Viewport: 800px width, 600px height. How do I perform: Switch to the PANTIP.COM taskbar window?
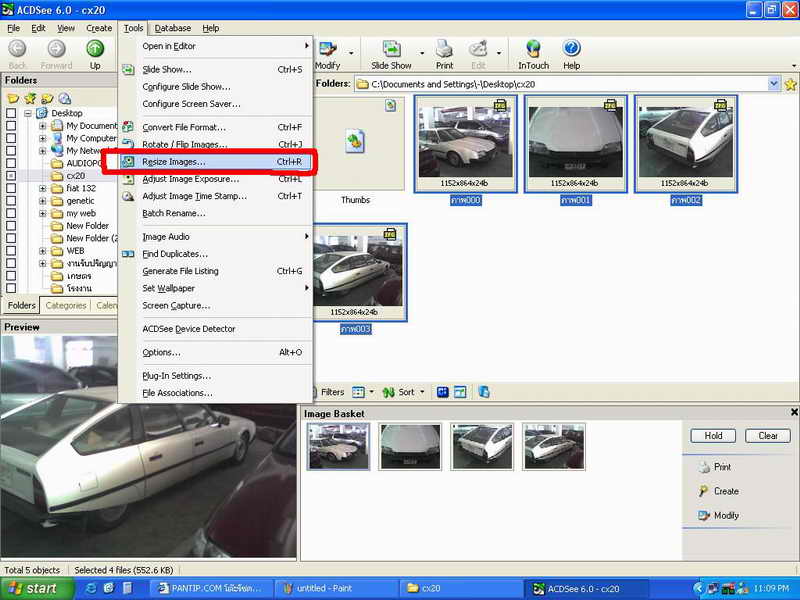tap(213, 588)
